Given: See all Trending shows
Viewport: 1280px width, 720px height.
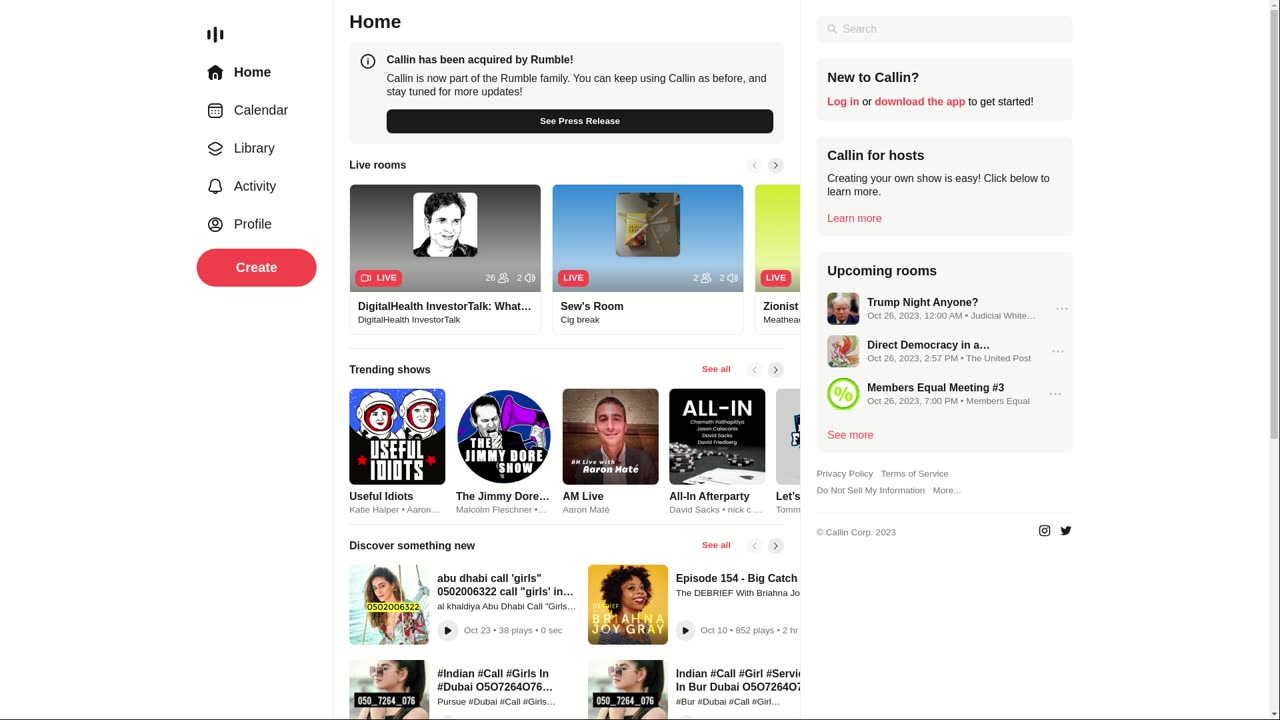Looking at the screenshot, I should click(x=716, y=370).
